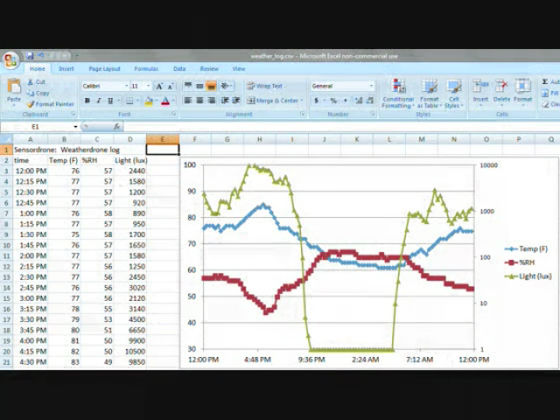The width and height of the screenshot is (560, 420).
Task: Open Conditional Formatting menu
Action: tap(398, 94)
